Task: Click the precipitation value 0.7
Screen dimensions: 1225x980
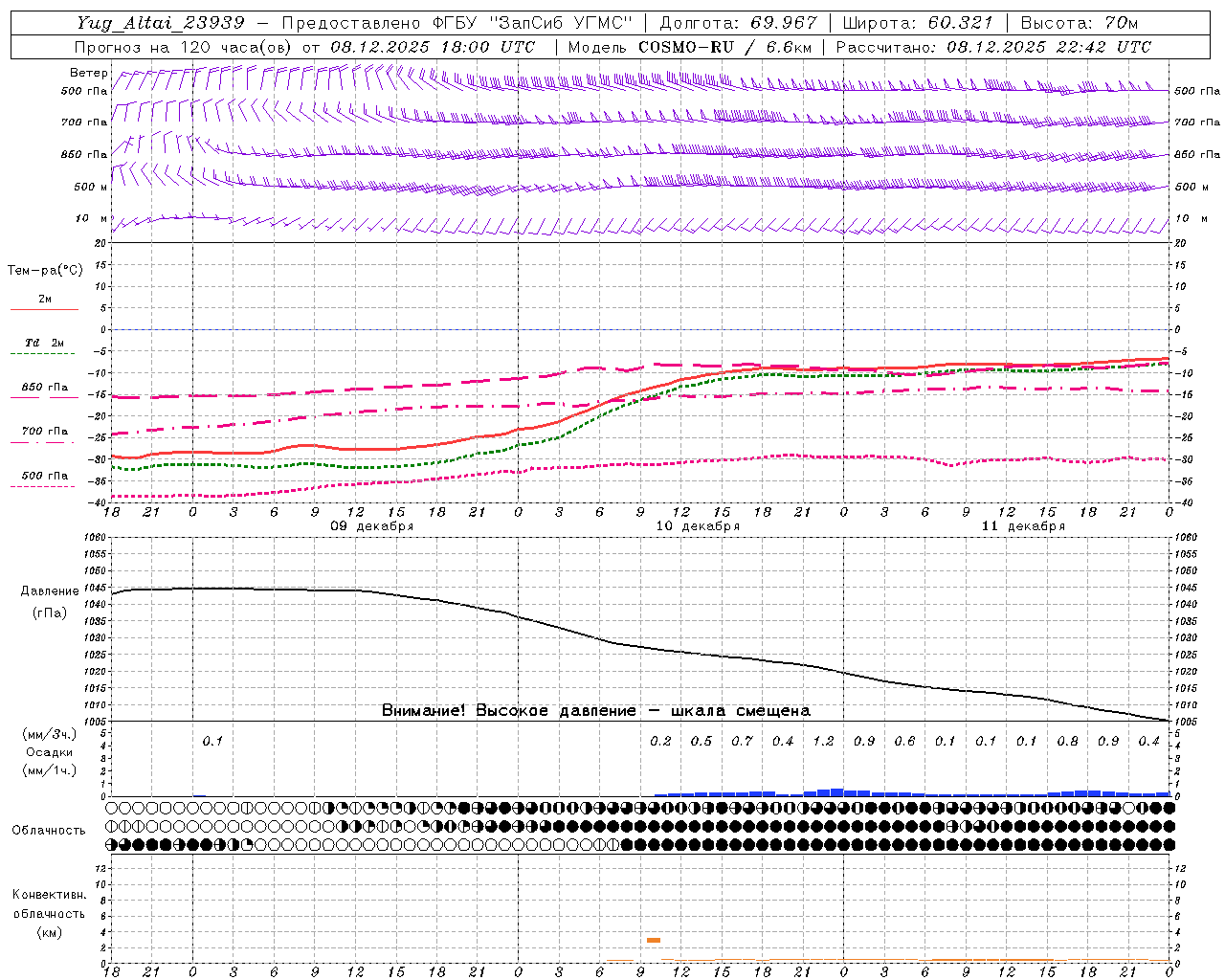Action: (x=742, y=741)
